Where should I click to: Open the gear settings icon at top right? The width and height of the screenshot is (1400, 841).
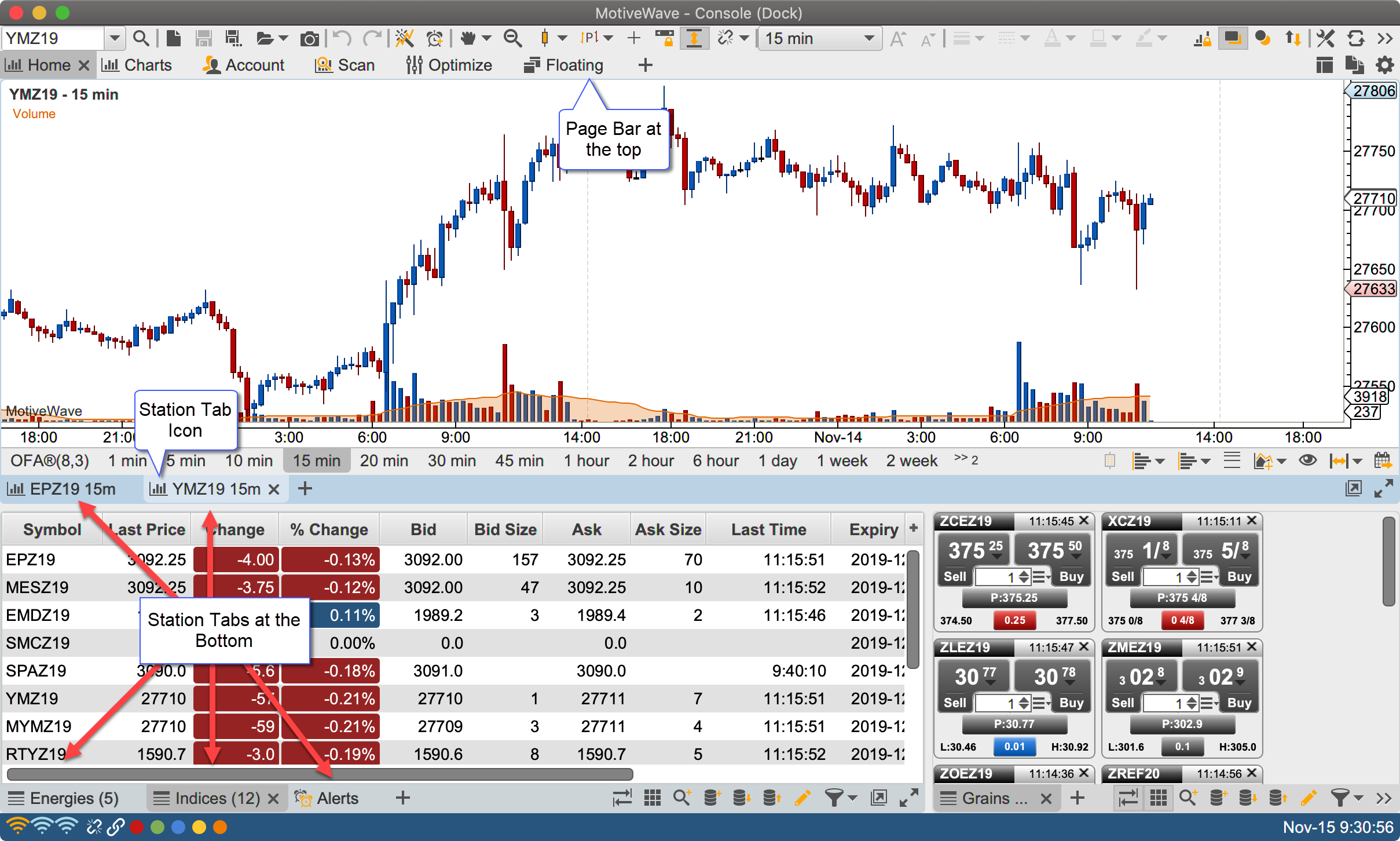coord(1384,65)
